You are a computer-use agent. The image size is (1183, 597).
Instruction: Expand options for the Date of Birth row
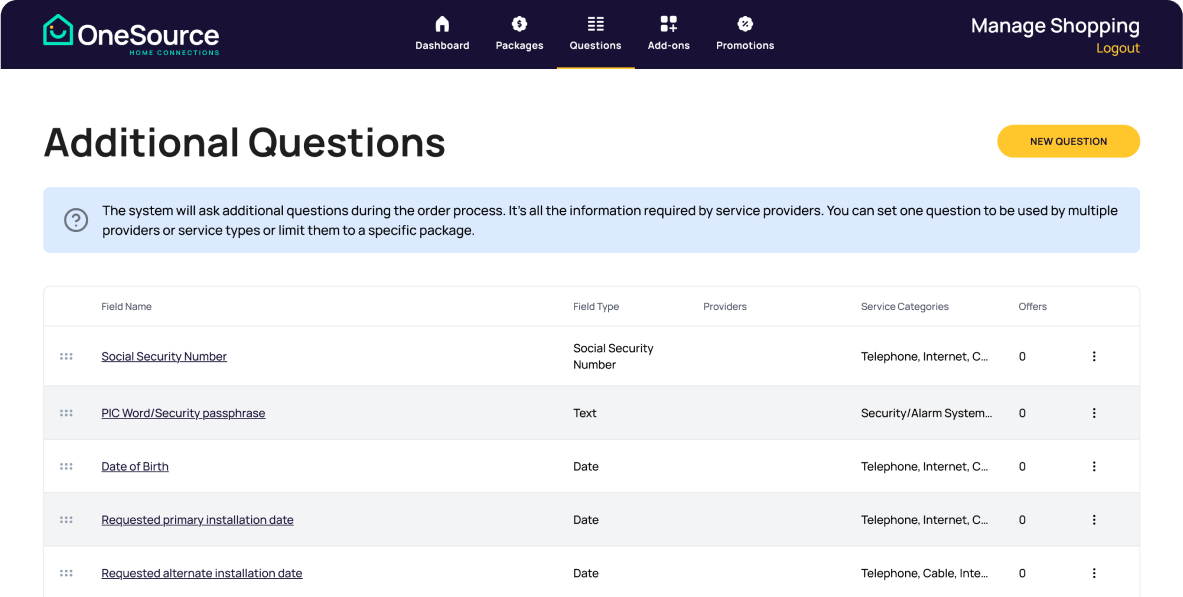point(1094,466)
